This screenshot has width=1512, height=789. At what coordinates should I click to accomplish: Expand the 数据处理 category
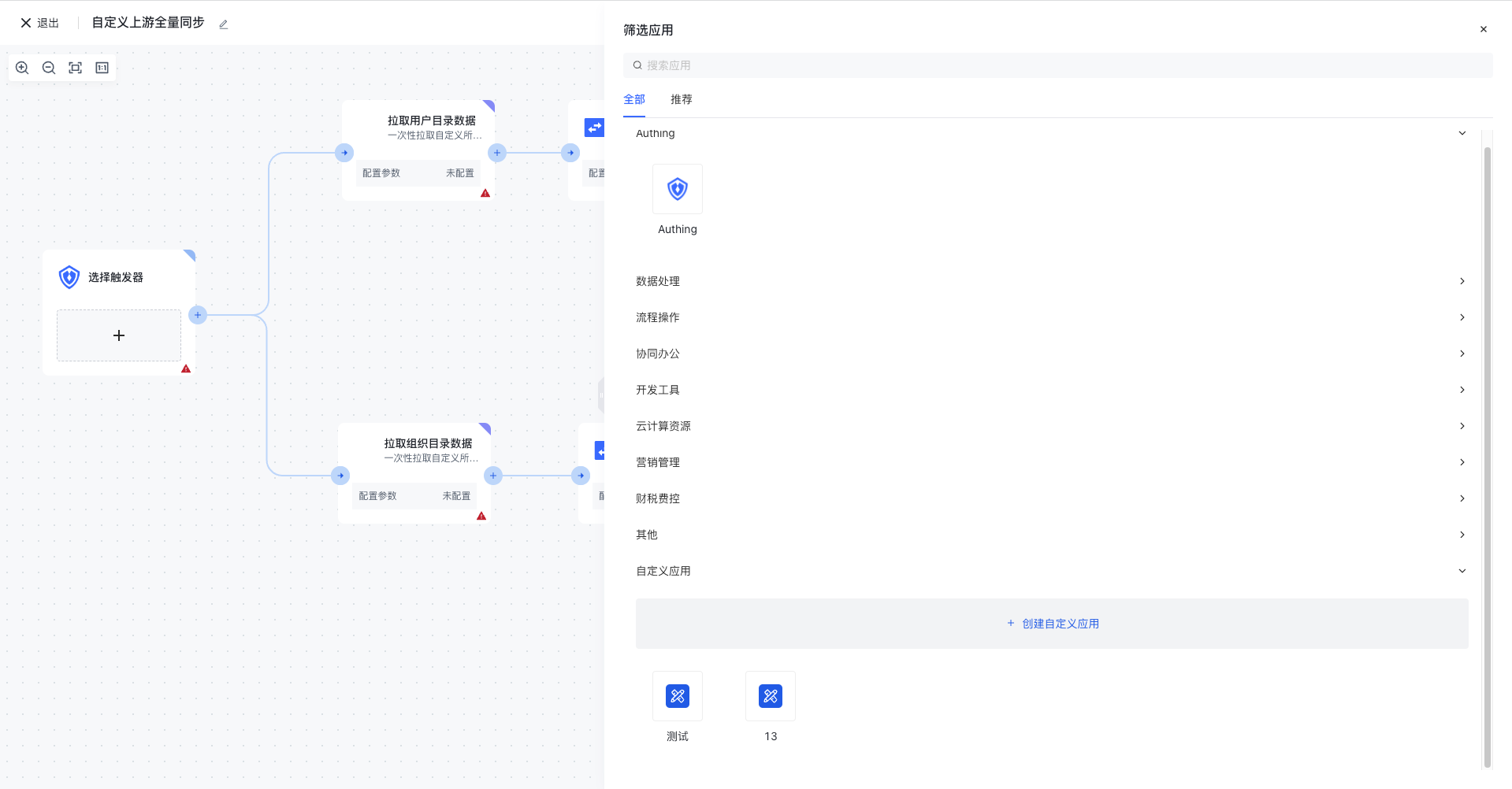tap(1051, 281)
